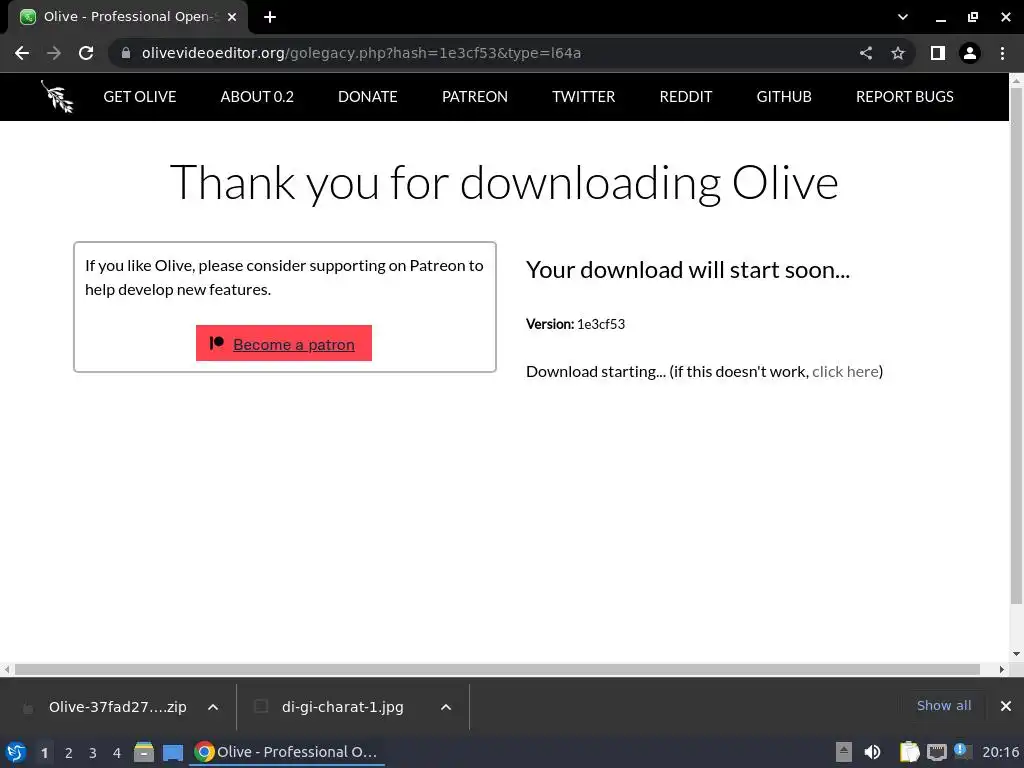Switch to workspace 2
Image resolution: width=1024 pixels, height=768 pixels.
point(69,753)
